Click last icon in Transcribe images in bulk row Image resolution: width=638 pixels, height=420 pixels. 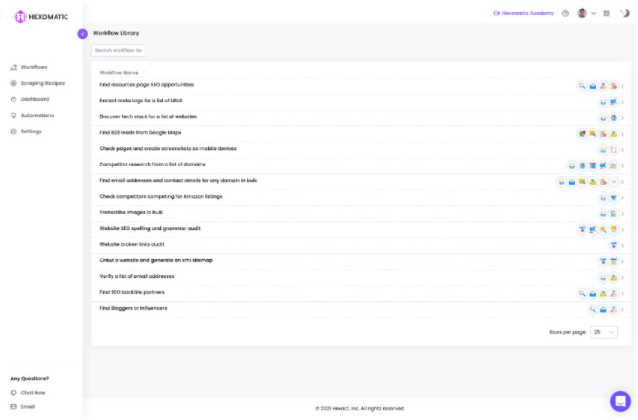613,214
